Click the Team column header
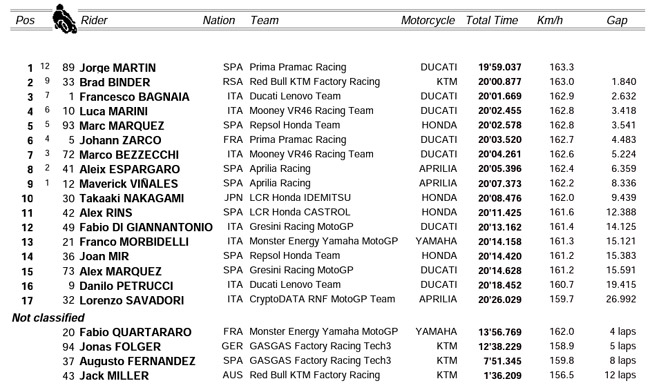Image resolution: width=650 pixels, height=390 pixels. [264, 20]
